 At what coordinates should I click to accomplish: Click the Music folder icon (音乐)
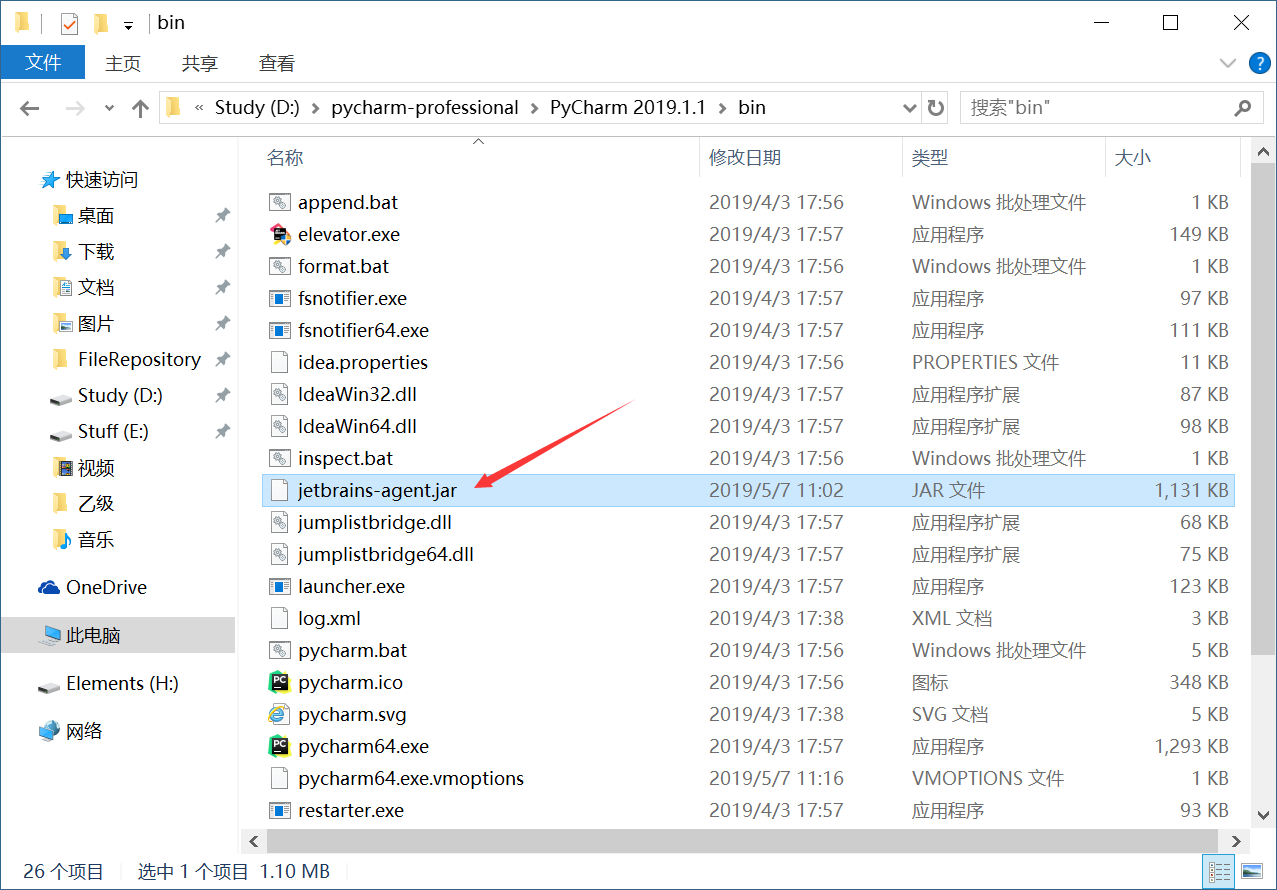pos(63,539)
